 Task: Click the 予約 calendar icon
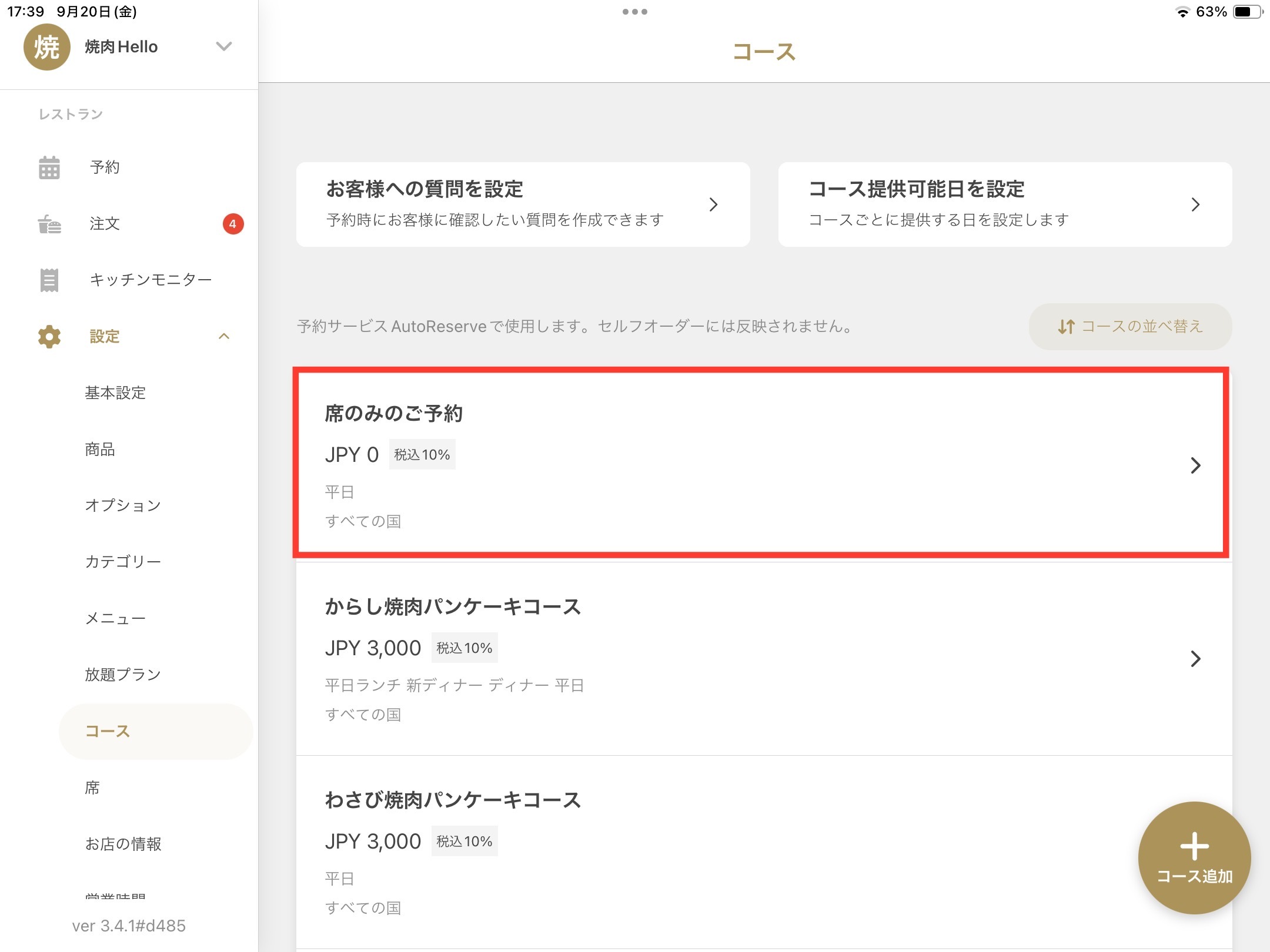click(x=49, y=167)
